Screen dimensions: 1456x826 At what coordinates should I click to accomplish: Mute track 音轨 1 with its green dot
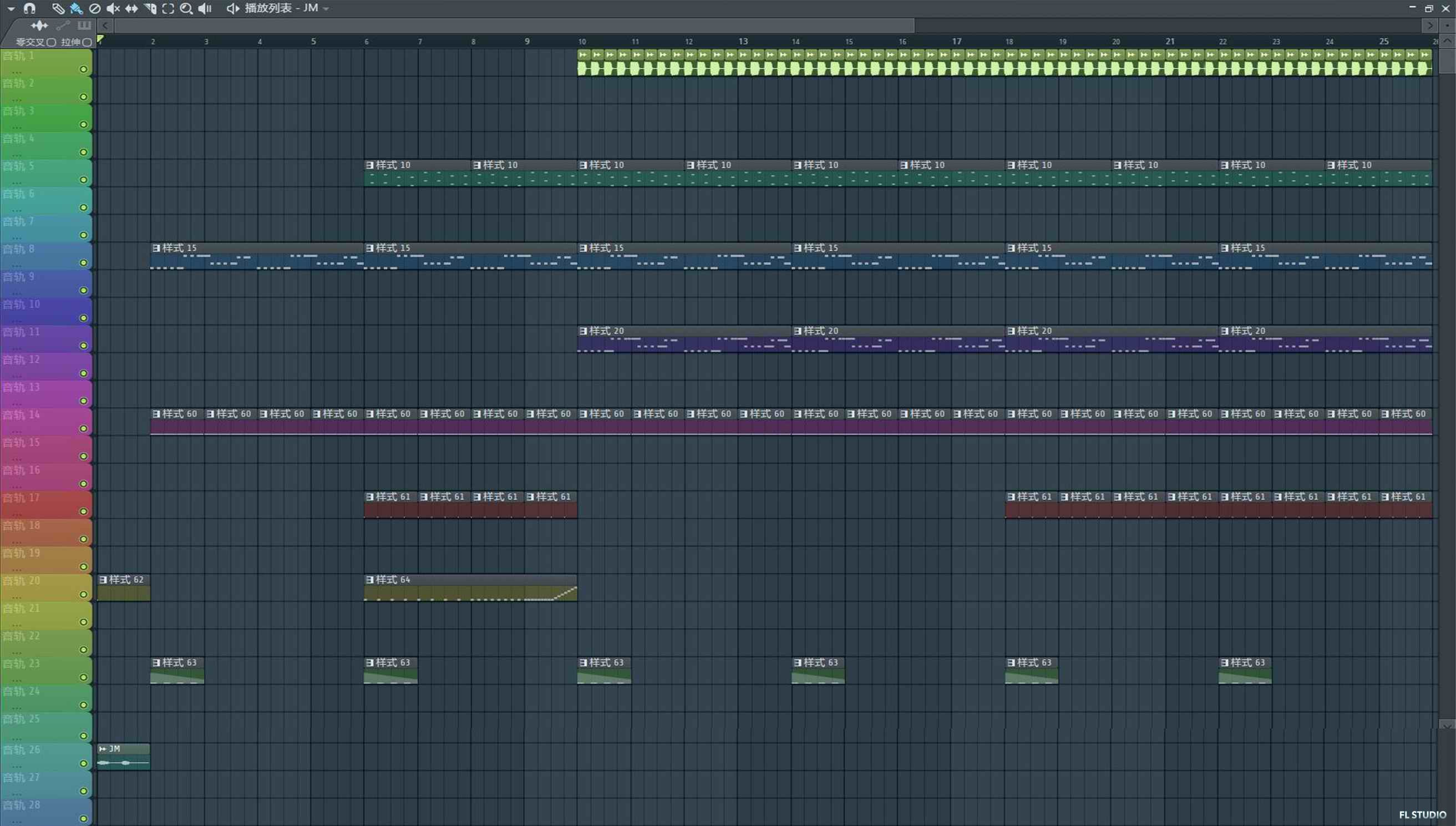coord(83,69)
